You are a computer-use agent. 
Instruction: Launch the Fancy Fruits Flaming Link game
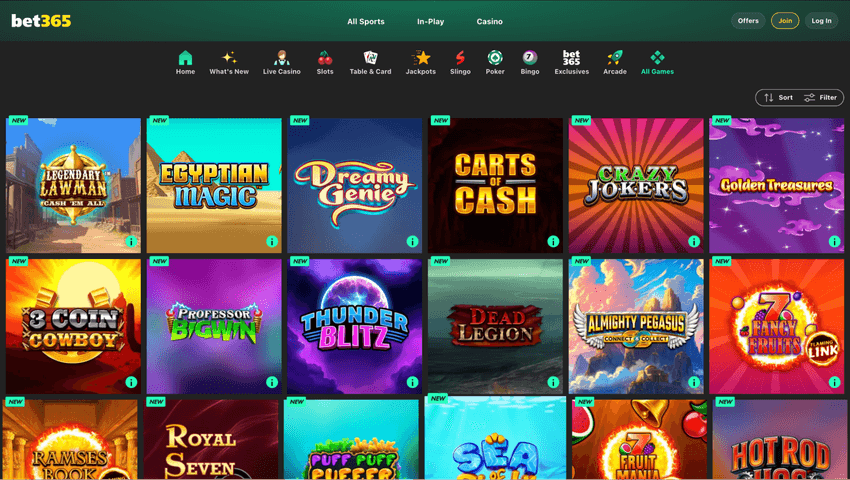coord(777,327)
